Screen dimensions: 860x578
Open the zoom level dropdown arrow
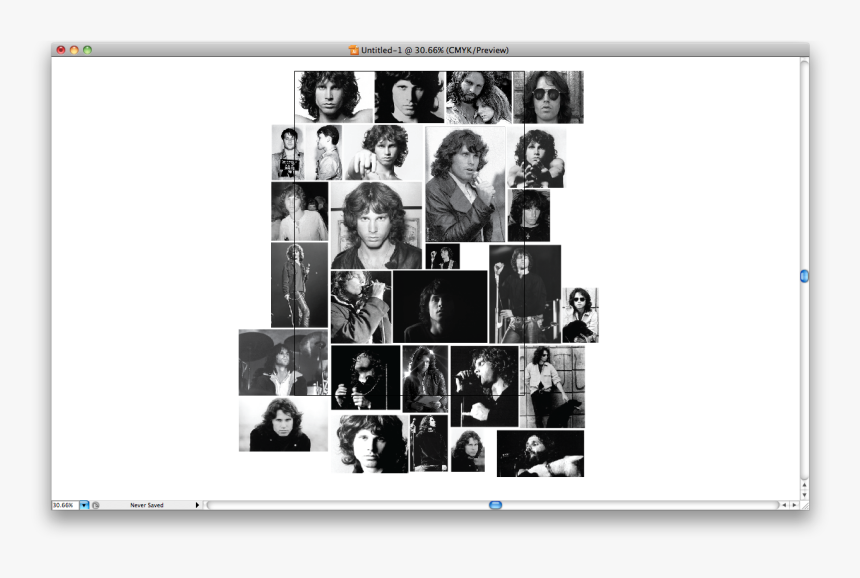click(84, 505)
